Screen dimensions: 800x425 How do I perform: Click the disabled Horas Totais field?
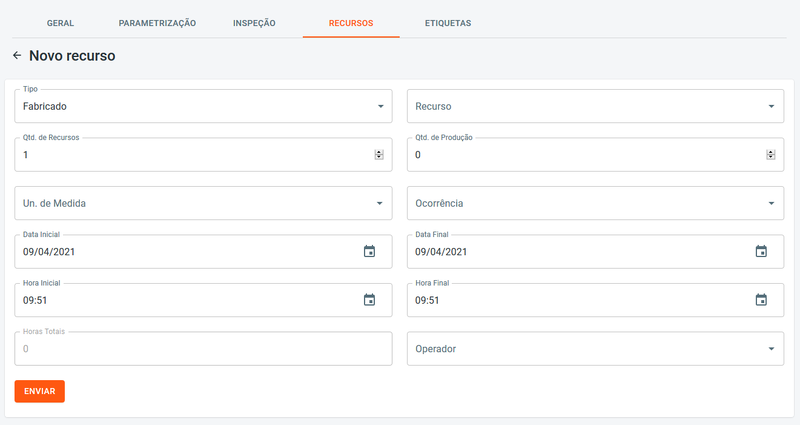point(203,349)
